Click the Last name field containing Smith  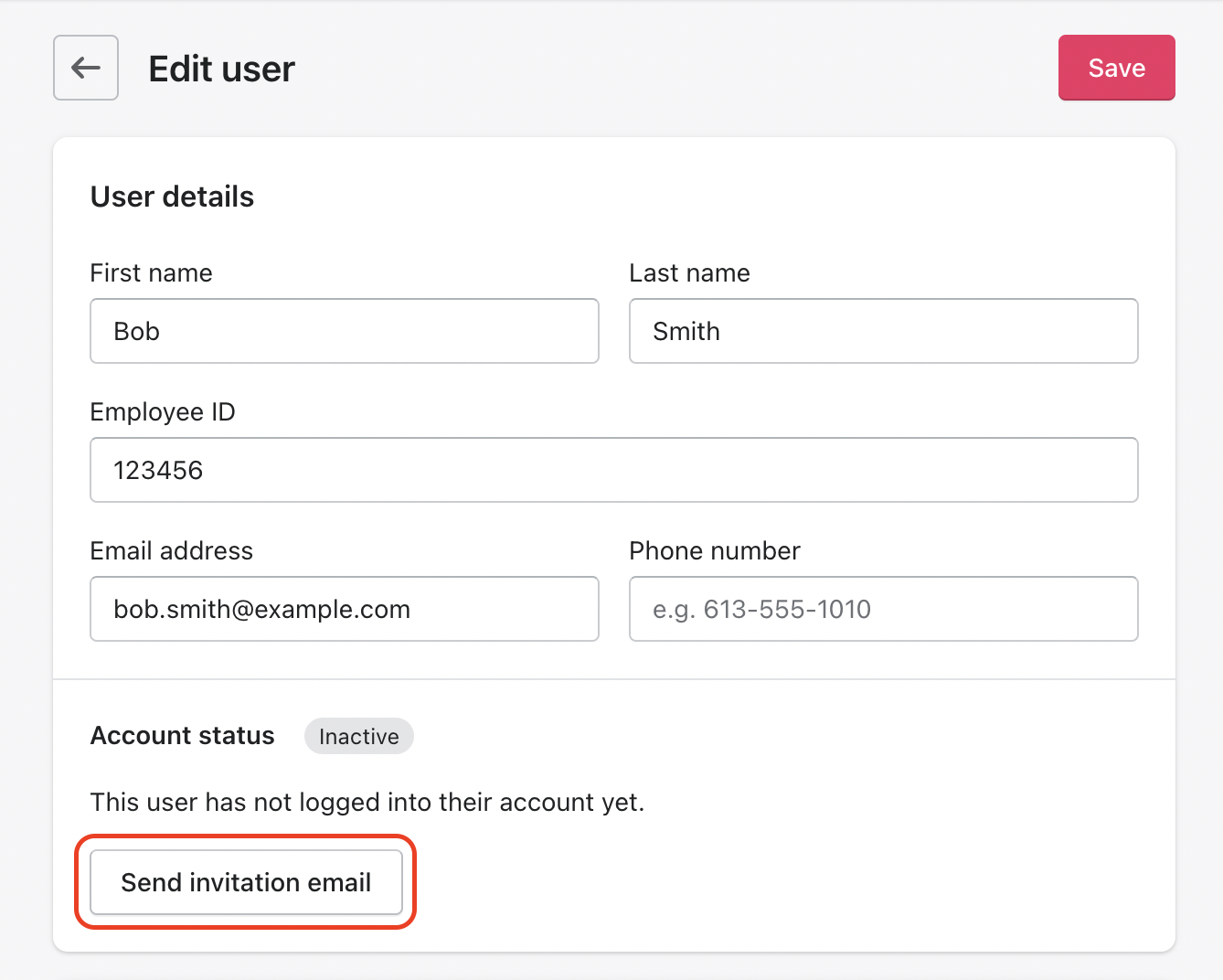[x=883, y=331]
